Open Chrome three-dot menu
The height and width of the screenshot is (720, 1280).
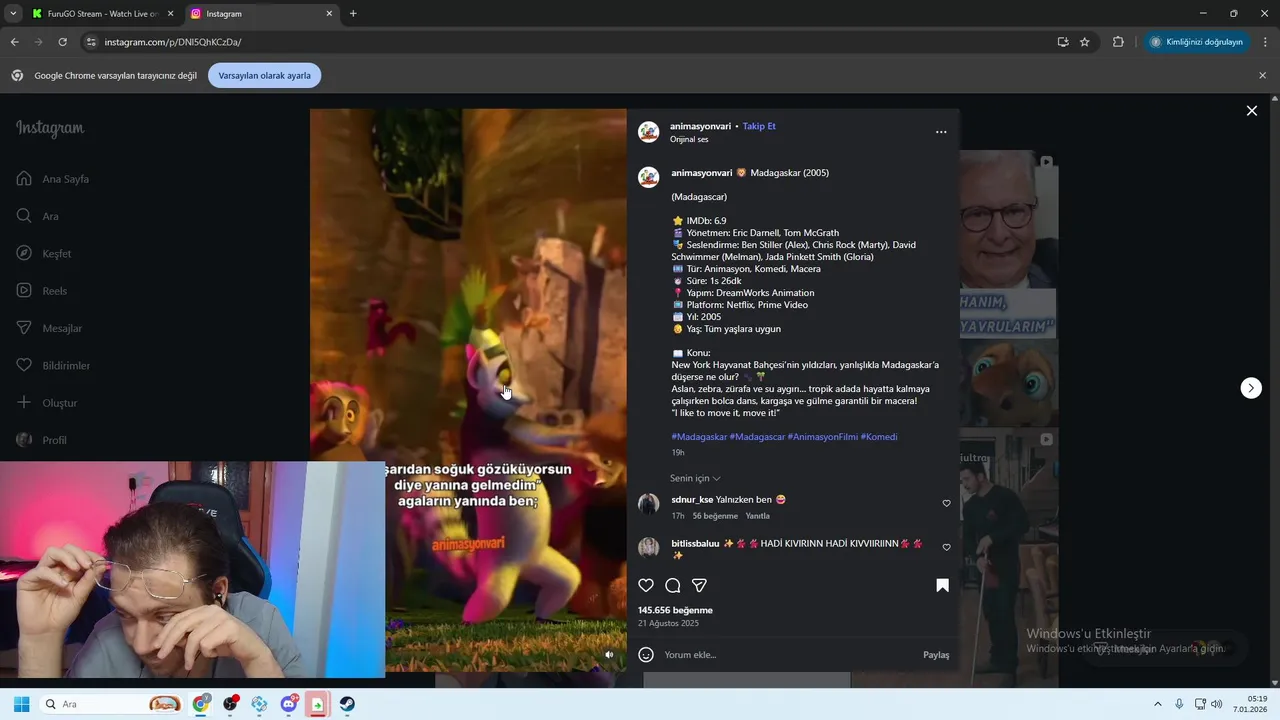(x=1266, y=42)
